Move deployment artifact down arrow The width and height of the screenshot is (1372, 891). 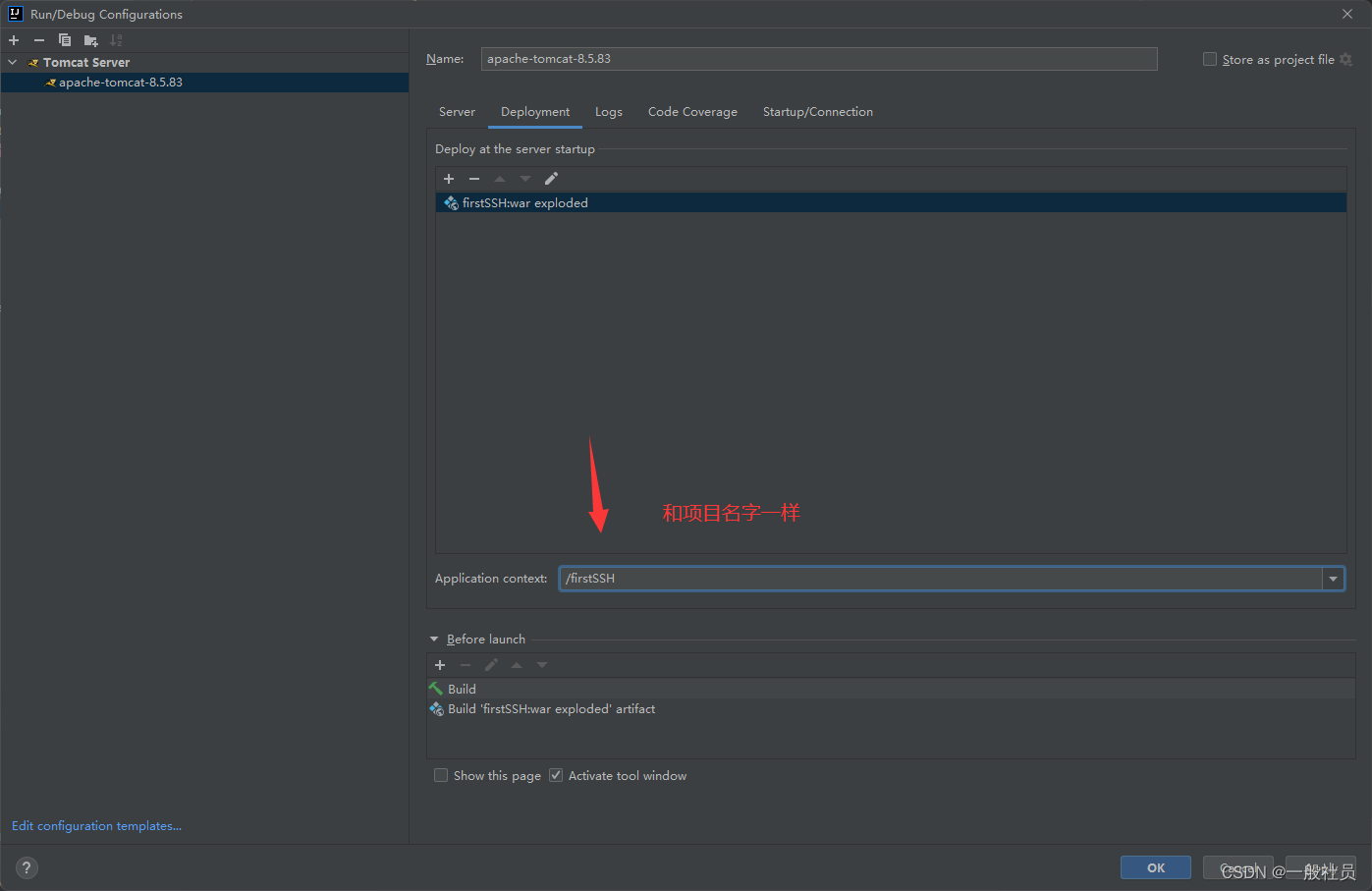(525, 179)
